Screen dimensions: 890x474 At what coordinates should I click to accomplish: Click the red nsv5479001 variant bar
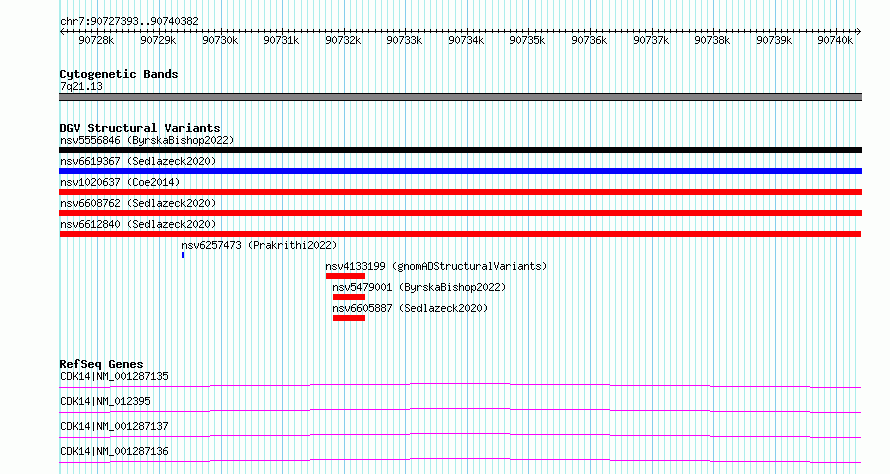[349, 297]
